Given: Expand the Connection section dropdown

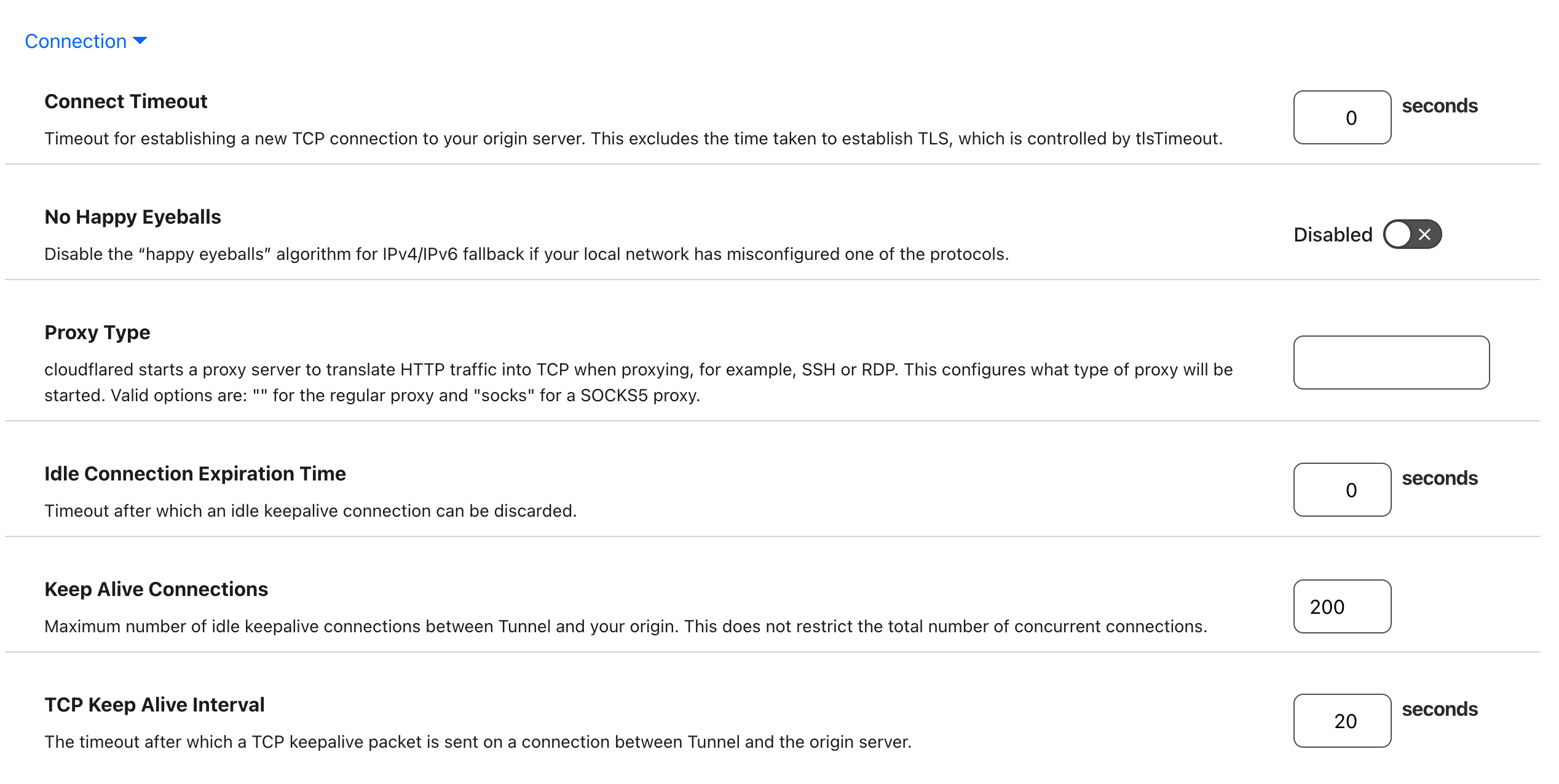Looking at the screenshot, I should [x=85, y=41].
